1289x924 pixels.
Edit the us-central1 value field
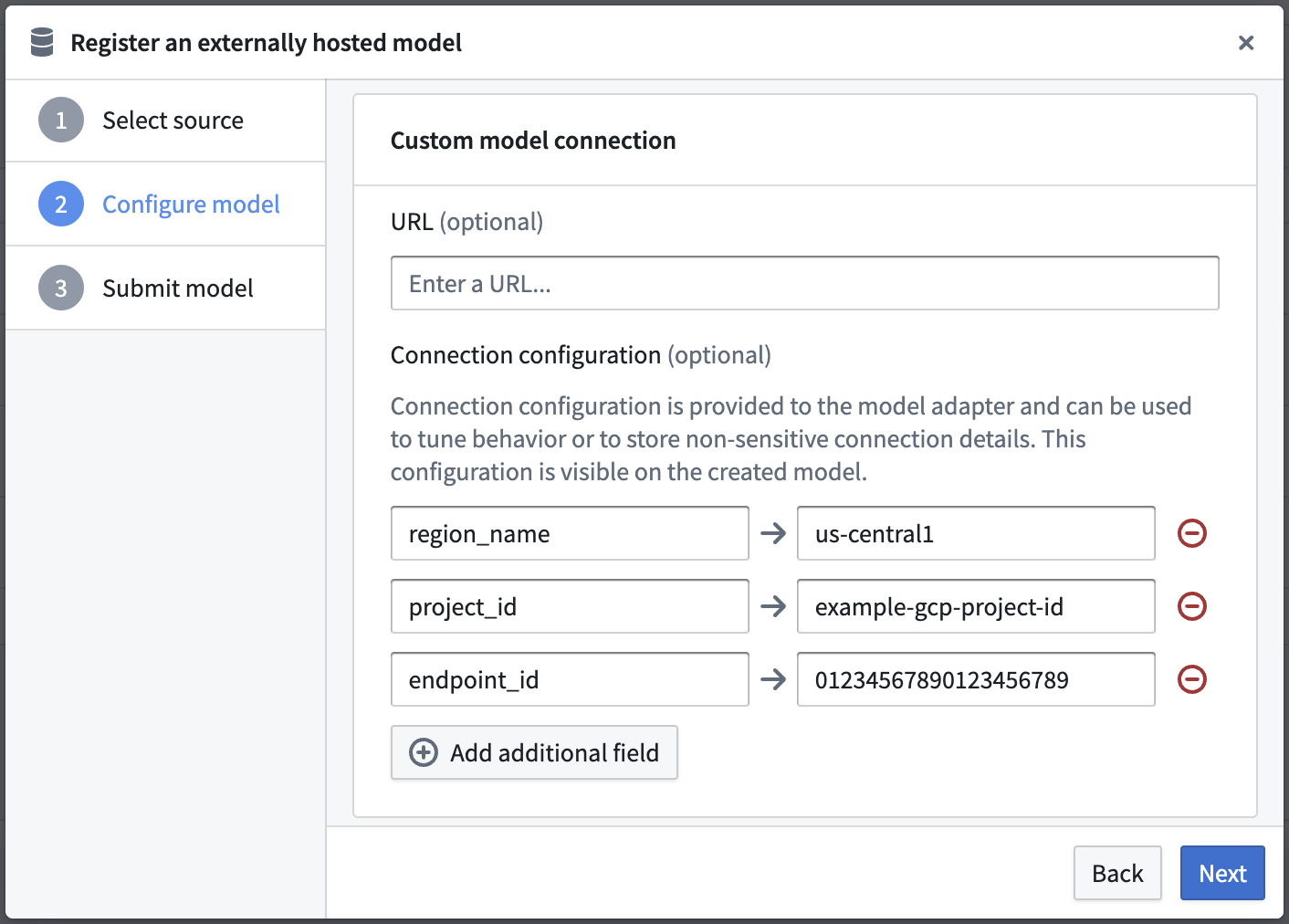pos(976,533)
